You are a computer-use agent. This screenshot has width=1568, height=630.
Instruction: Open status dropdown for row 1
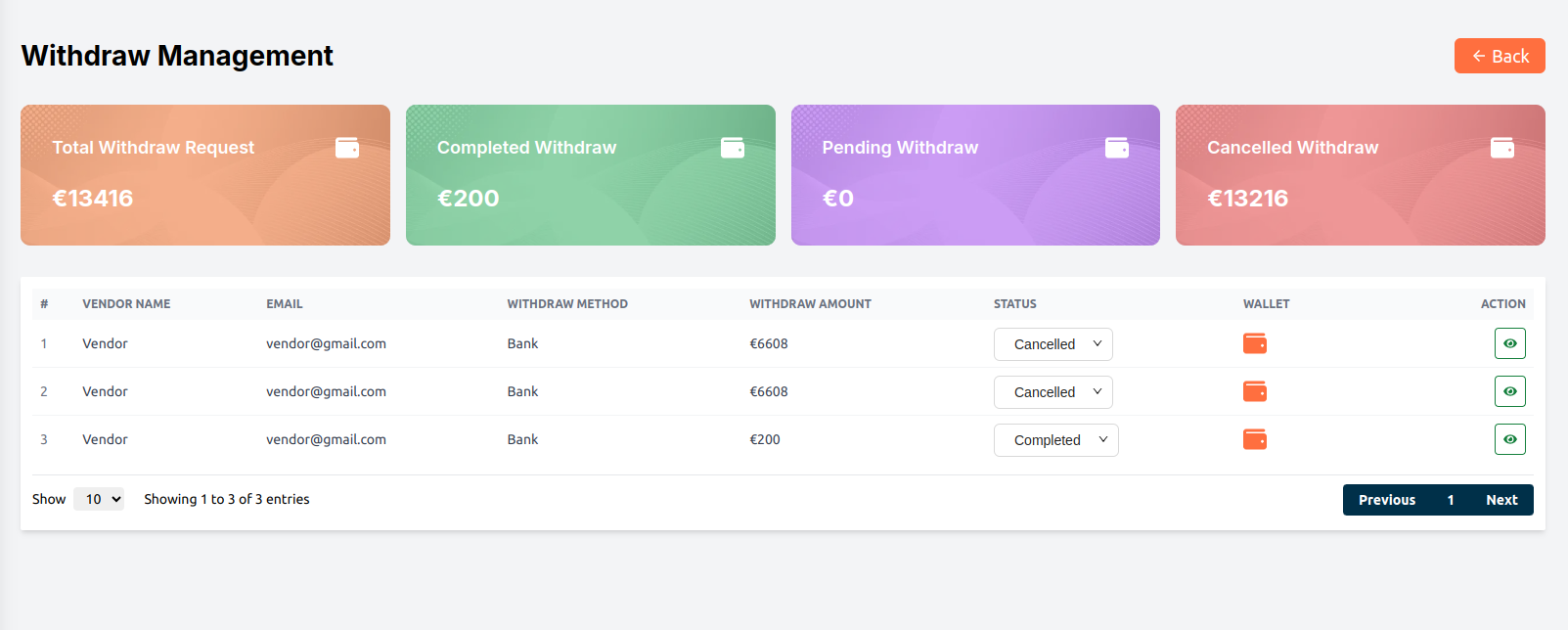pos(1053,344)
